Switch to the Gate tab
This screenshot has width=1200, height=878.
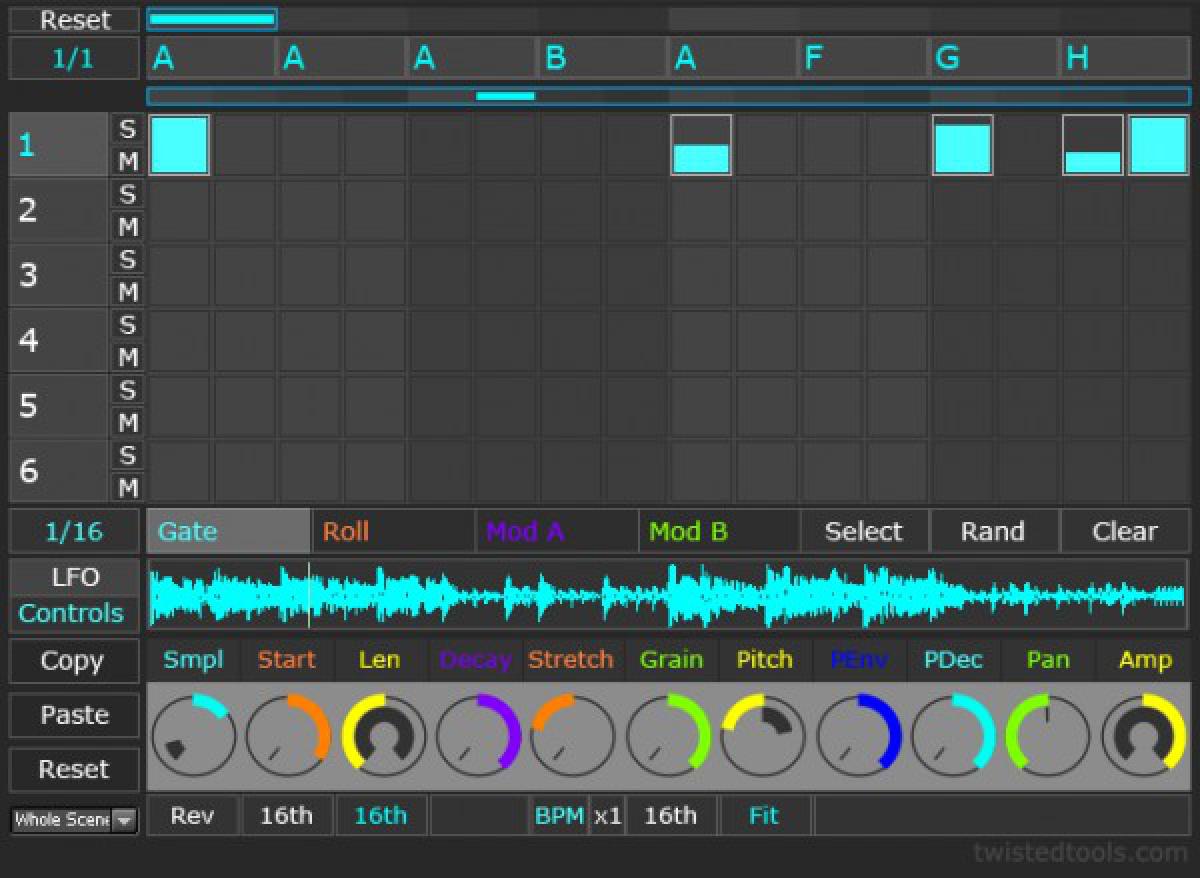click(229, 531)
